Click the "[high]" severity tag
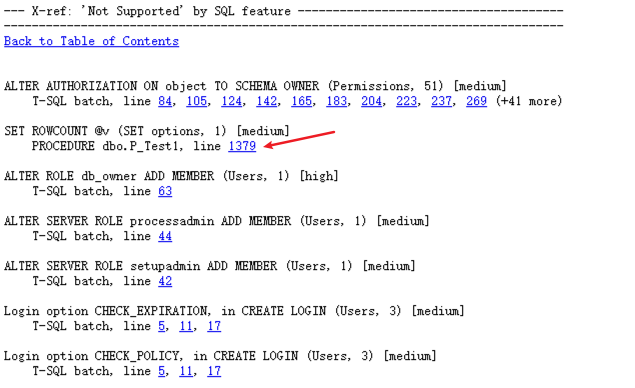Image resolution: width=635 pixels, height=388 pixels. tap(319, 176)
